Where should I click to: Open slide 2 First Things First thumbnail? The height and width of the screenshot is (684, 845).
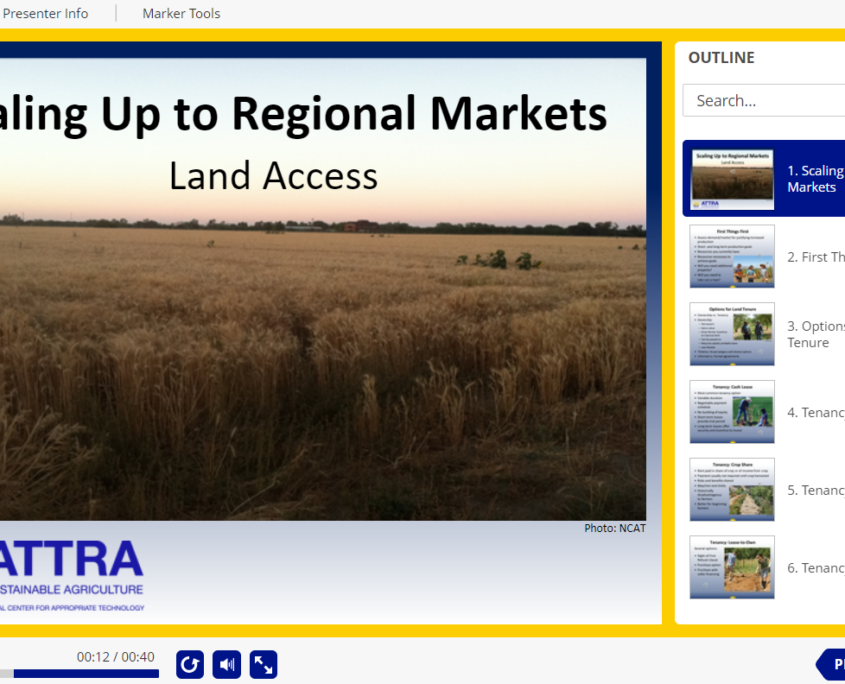click(732, 256)
